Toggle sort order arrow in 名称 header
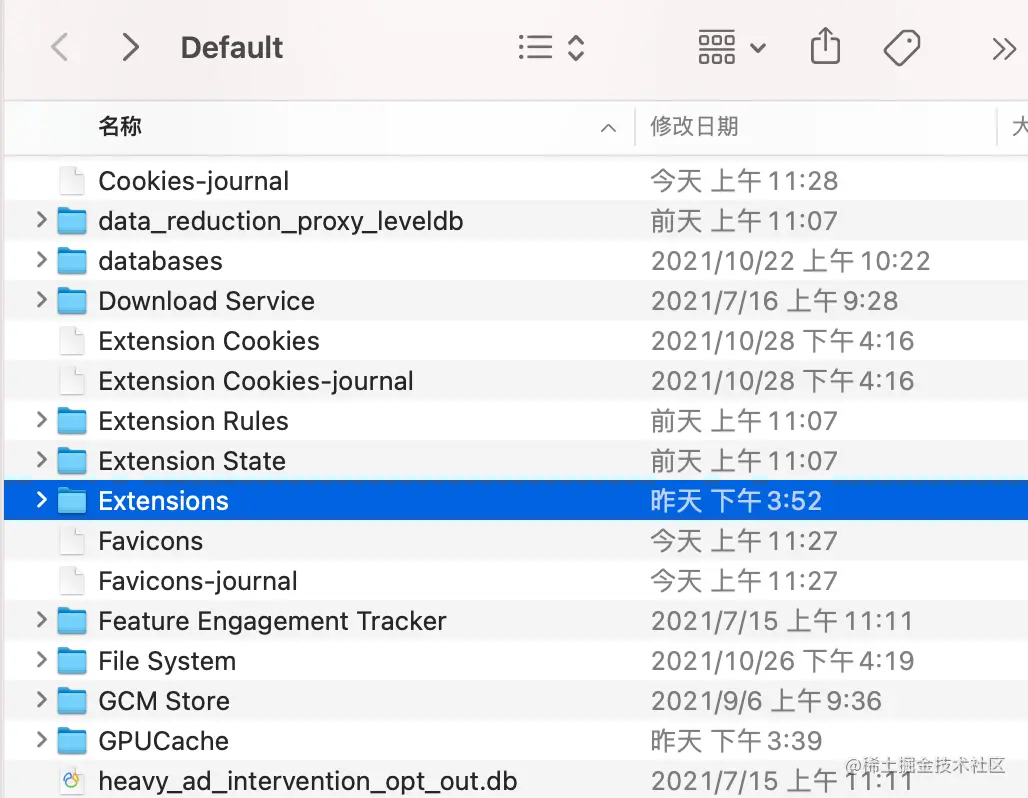Image resolution: width=1028 pixels, height=798 pixels. pyautogui.click(x=608, y=128)
